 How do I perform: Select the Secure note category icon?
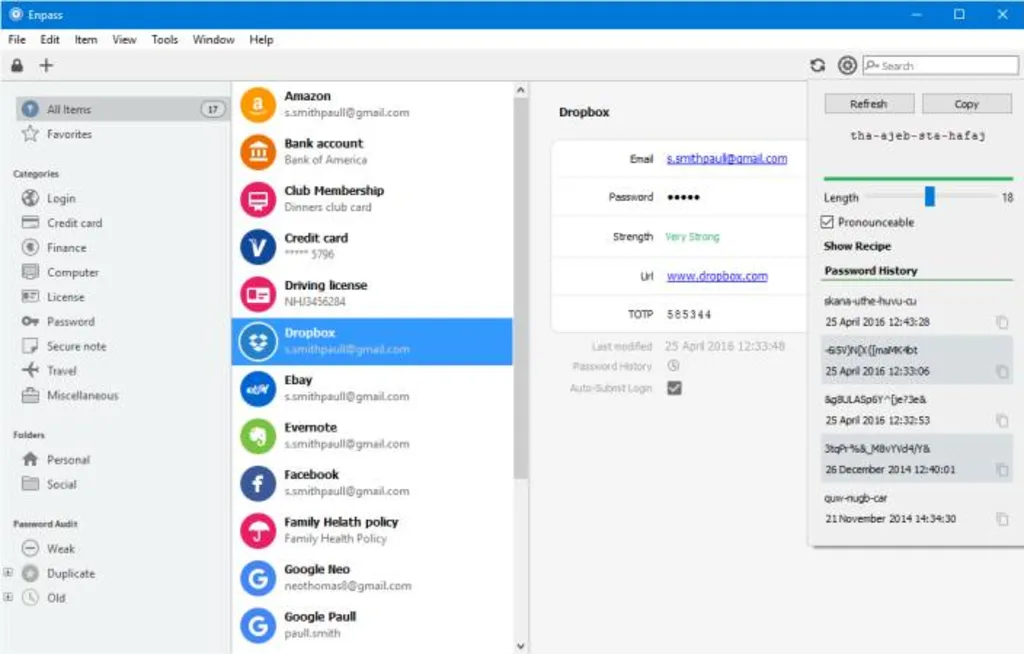coord(32,346)
